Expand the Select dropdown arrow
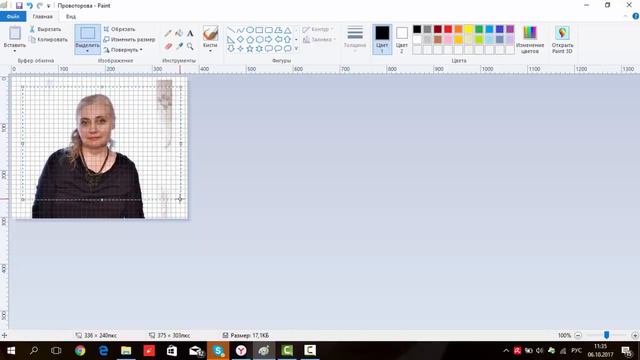 click(x=87, y=51)
